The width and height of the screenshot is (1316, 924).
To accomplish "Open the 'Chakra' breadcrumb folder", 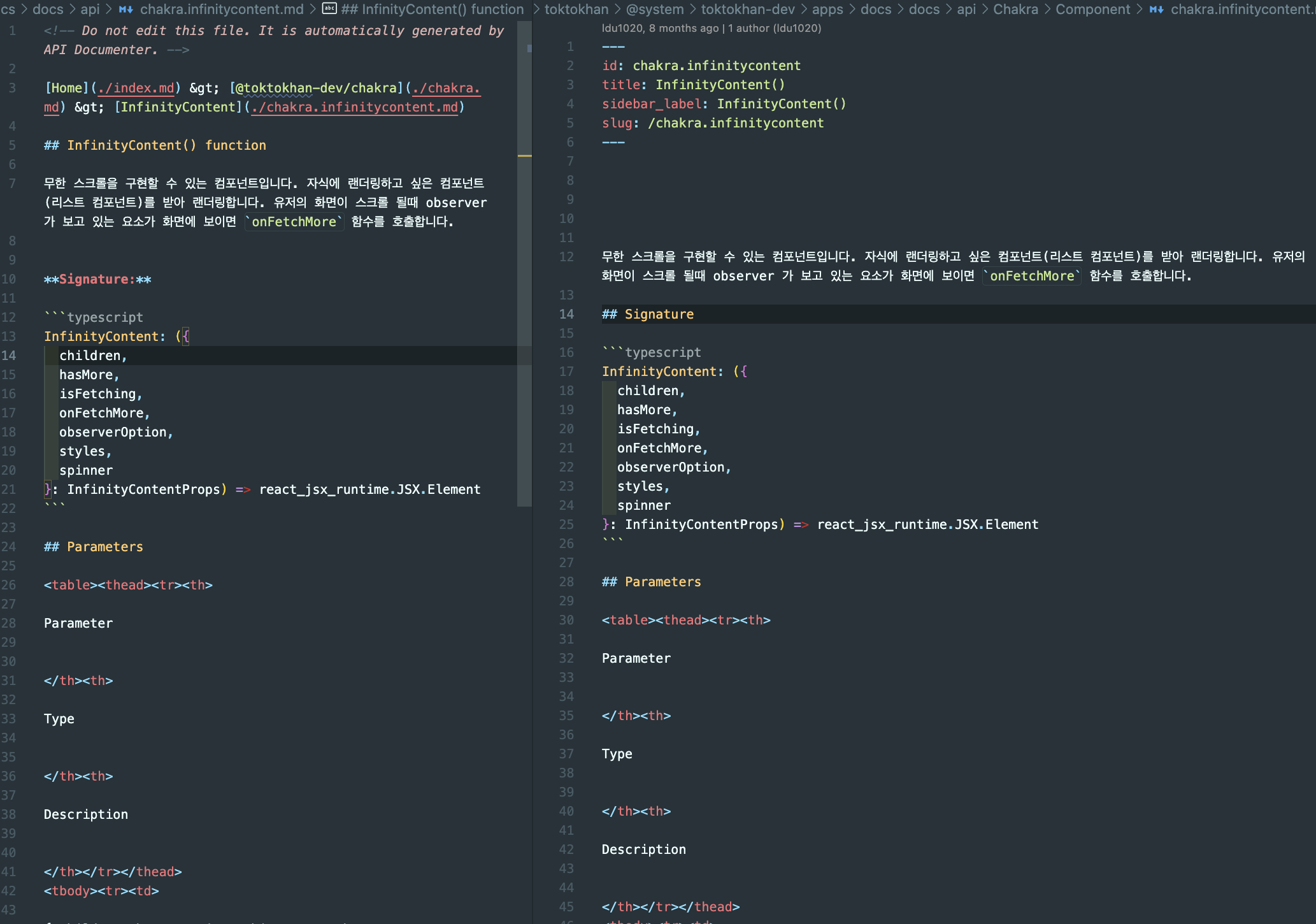I will tap(1015, 9).
